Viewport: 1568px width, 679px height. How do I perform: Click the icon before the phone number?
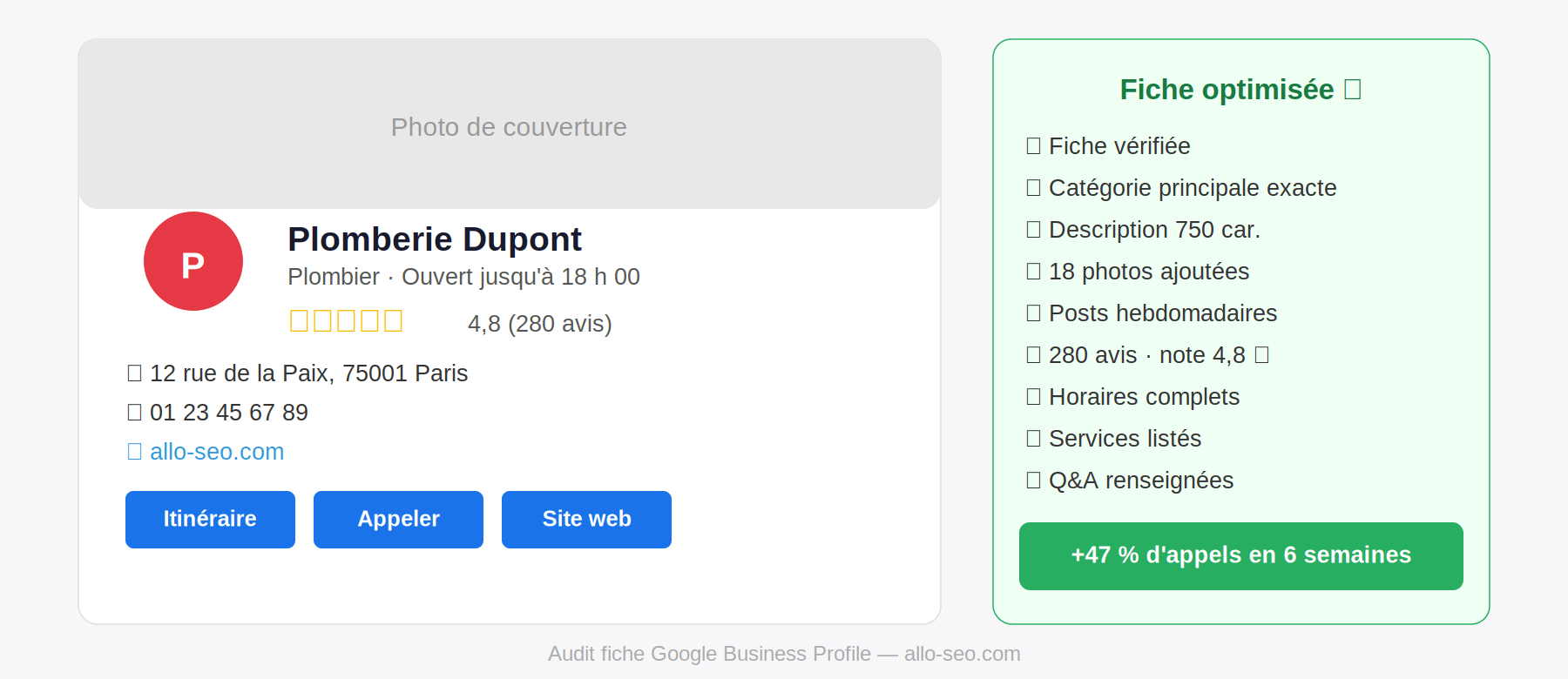click(x=134, y=413)
